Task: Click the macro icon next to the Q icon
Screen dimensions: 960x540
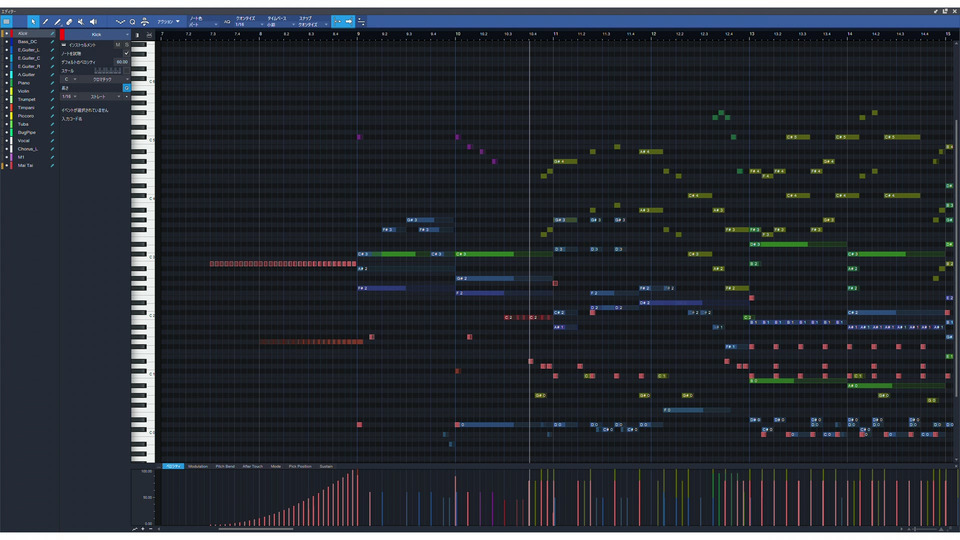Action: (x=144, y=21)
